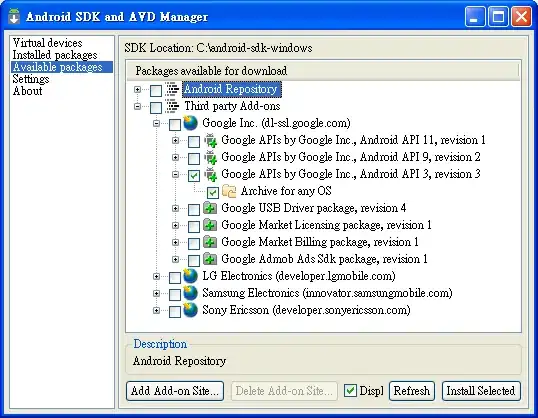Collapse the Android API 3 revision 3 node
The height and width of the screenshot is (418, 538).
[175, 174]
